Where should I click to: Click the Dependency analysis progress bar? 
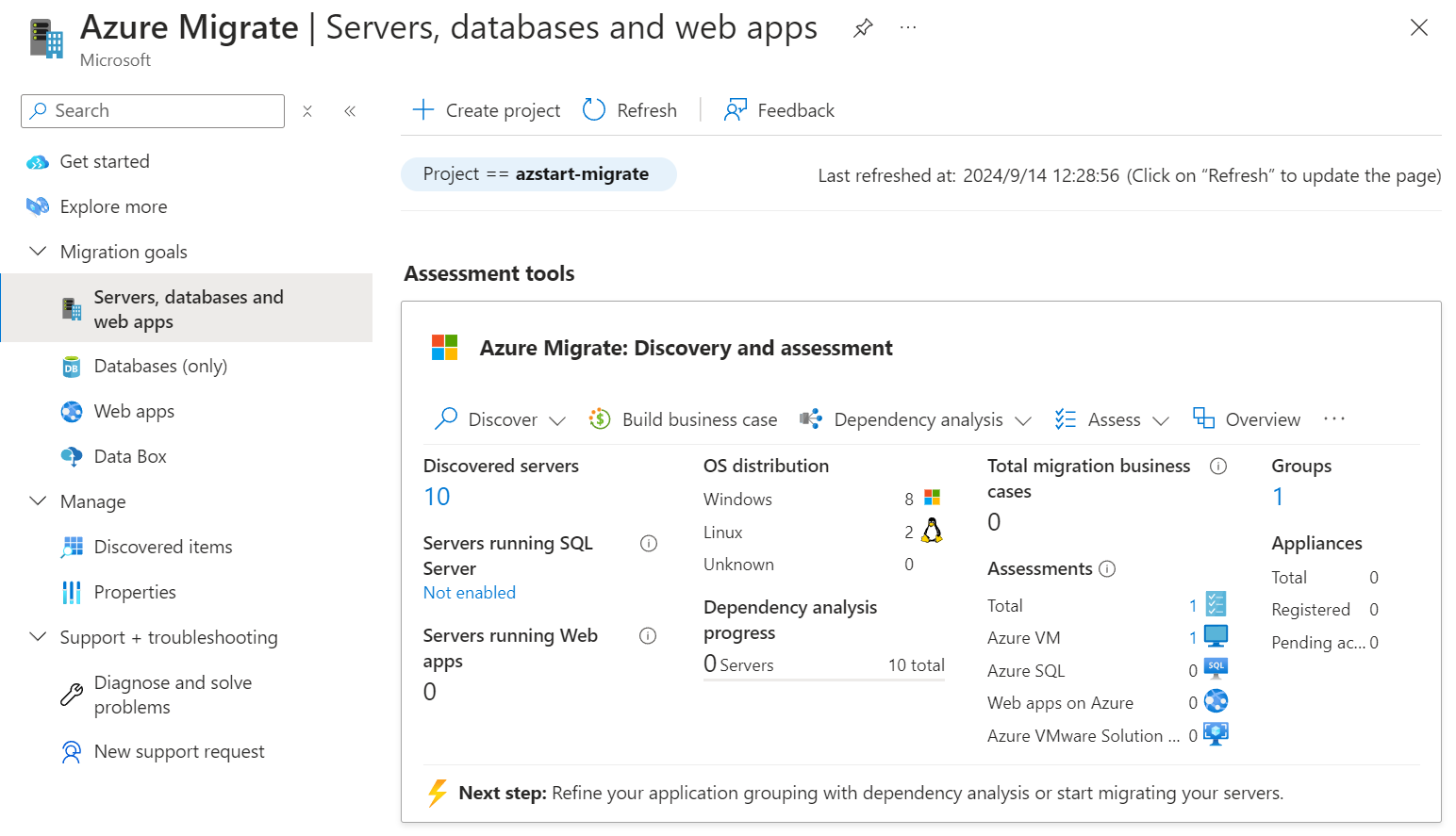824,680
